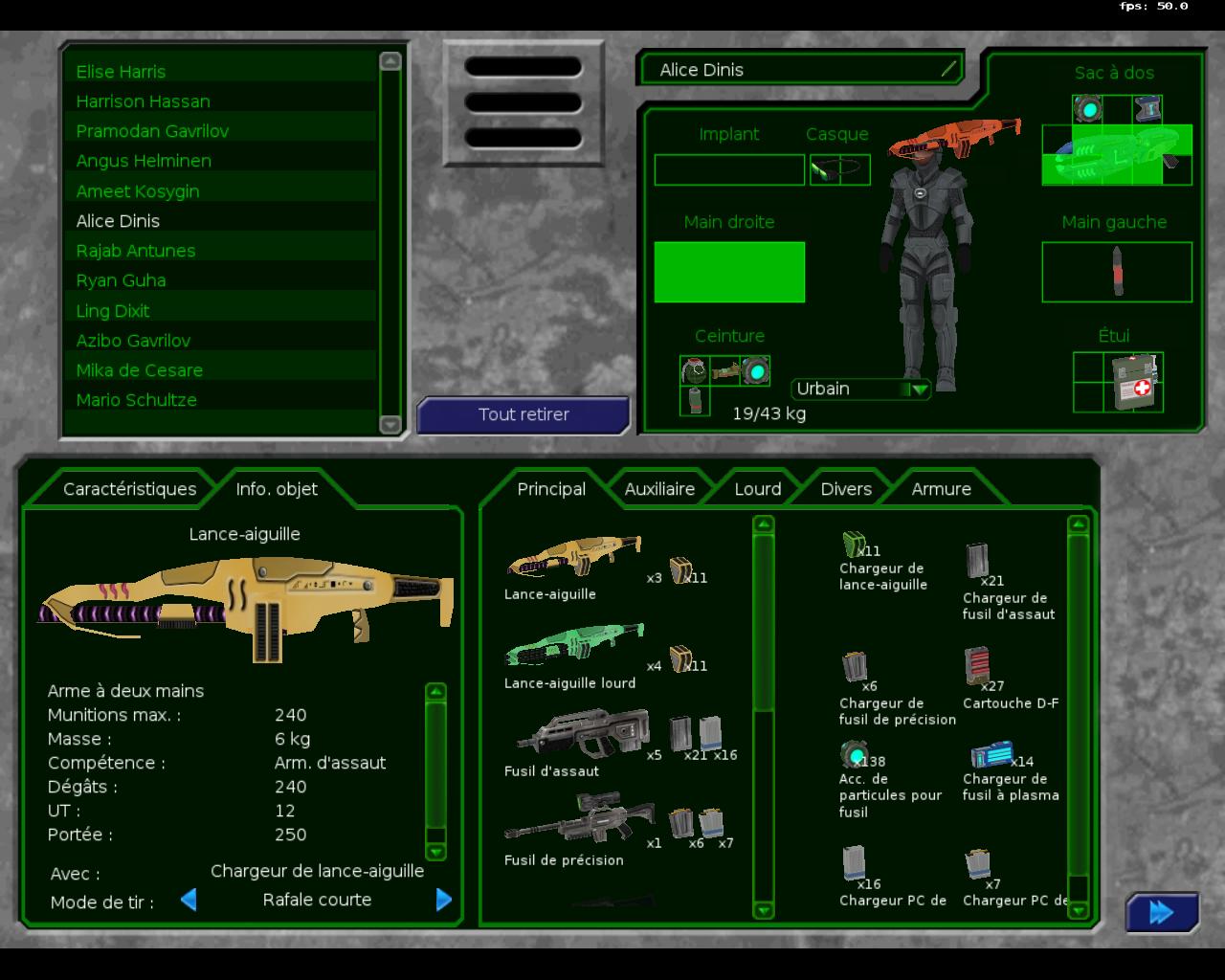Click the goggles item in Casque slot
This screenshot has width=1225, height=980.
click(x=839, y=169)
